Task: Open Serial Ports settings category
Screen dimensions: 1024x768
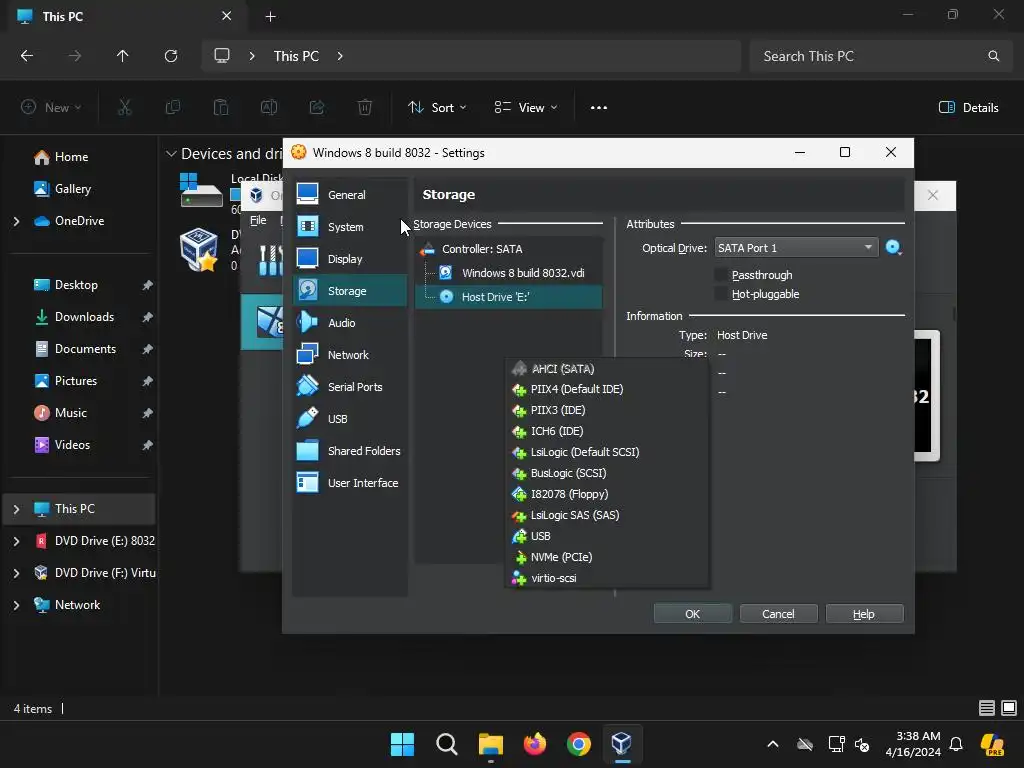Action: click(x=349, y=387)
